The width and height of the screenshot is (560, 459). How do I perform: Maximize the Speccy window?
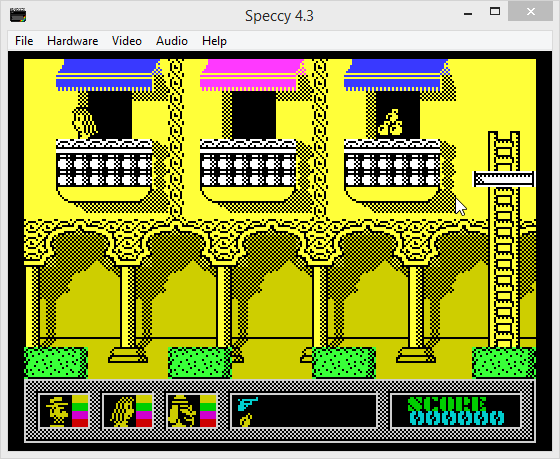coord(495,12)
